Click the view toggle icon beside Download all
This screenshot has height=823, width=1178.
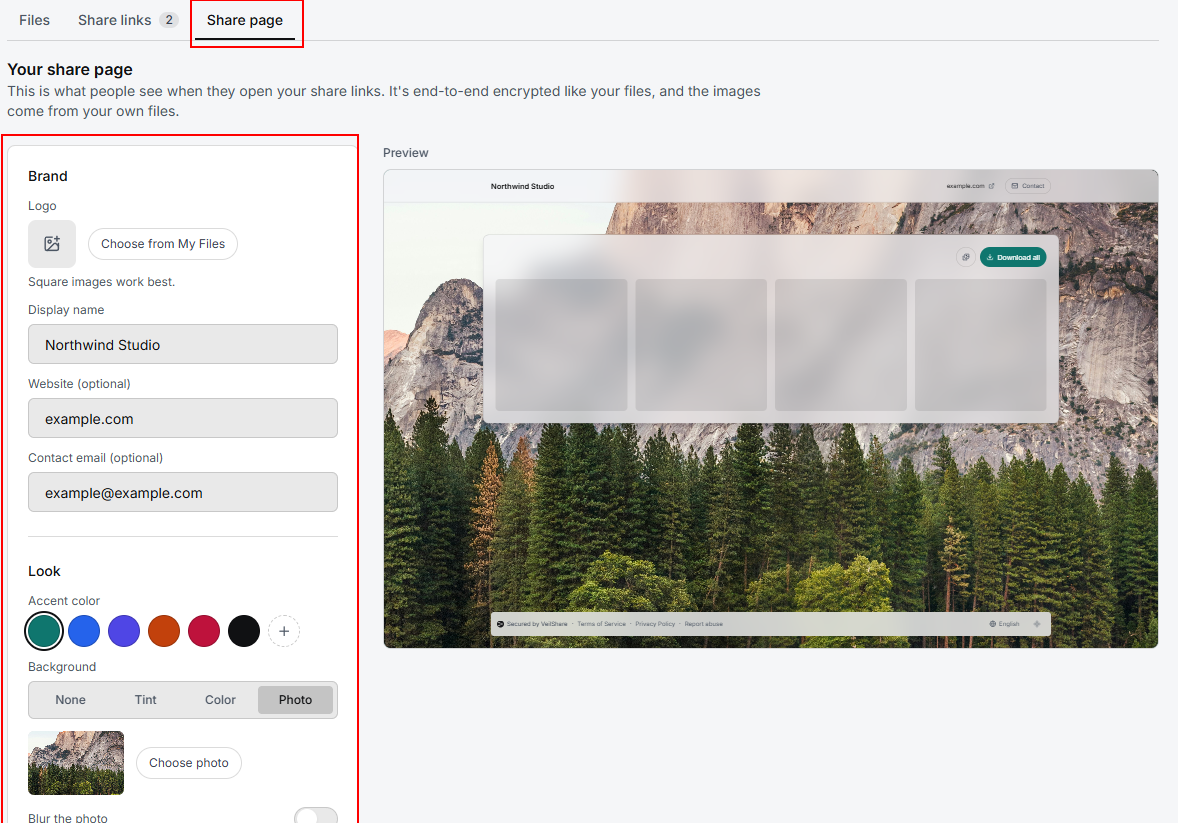coord(965,257)
